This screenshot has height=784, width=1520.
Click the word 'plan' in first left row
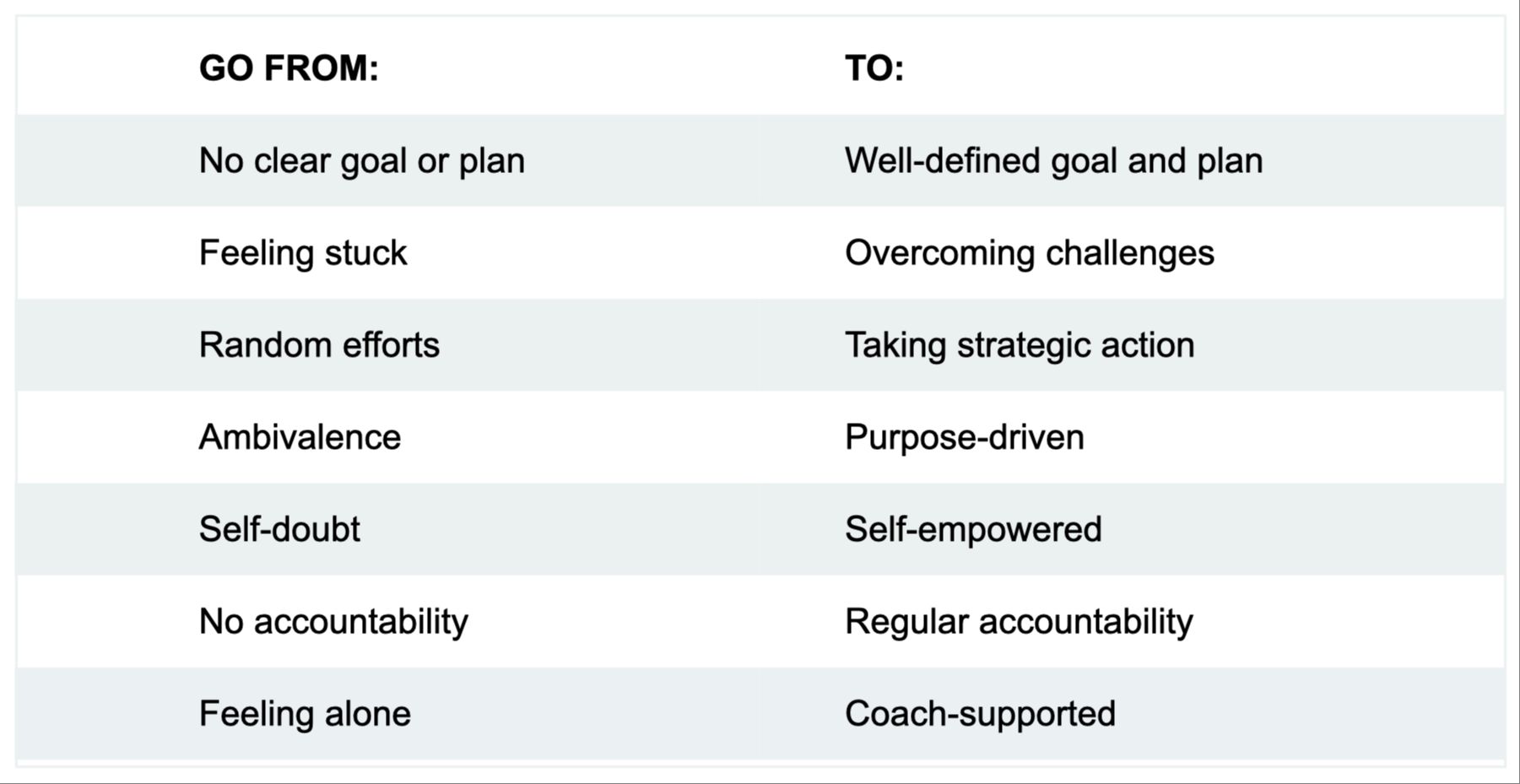(x=491, y=162)
